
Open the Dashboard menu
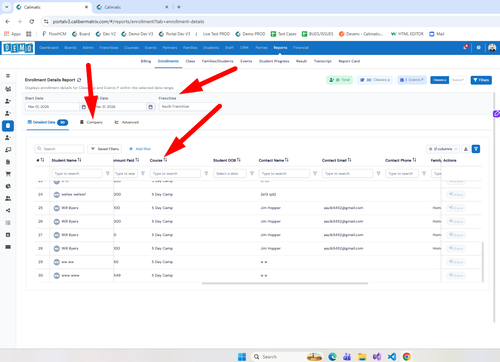[49, 48]
